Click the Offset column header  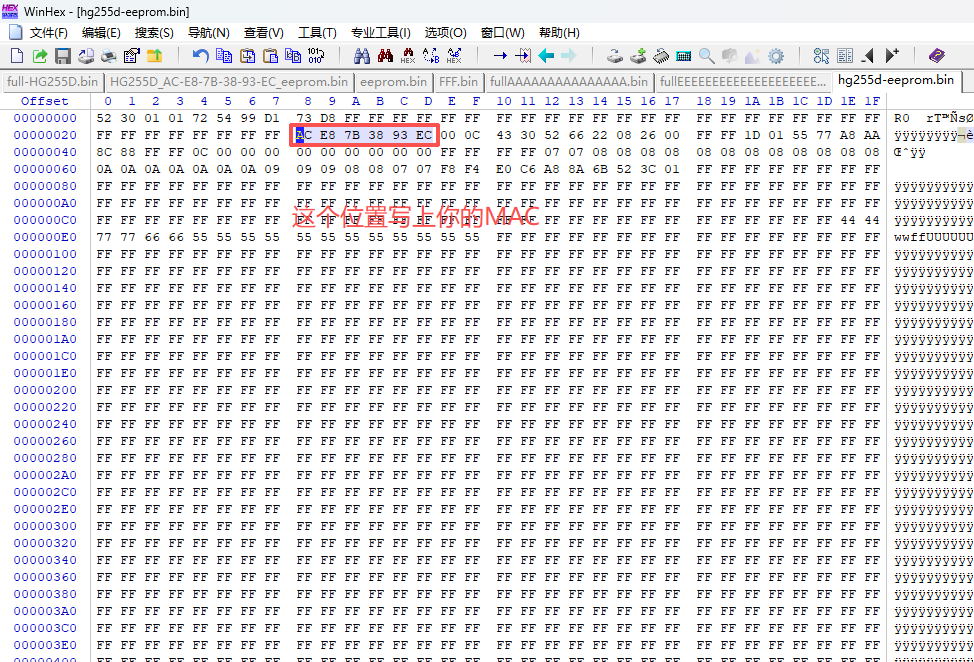45,101
